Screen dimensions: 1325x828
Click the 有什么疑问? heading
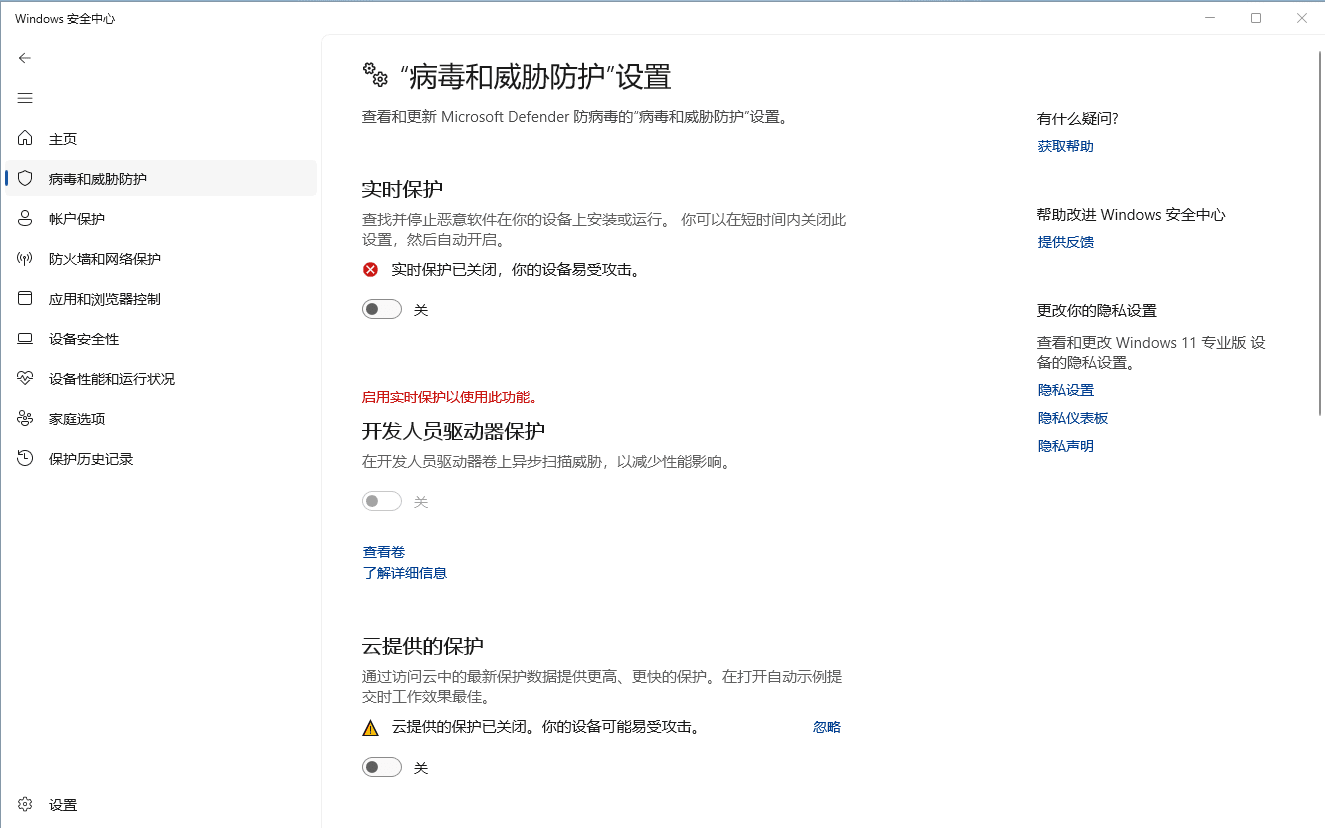[1078, 118]
